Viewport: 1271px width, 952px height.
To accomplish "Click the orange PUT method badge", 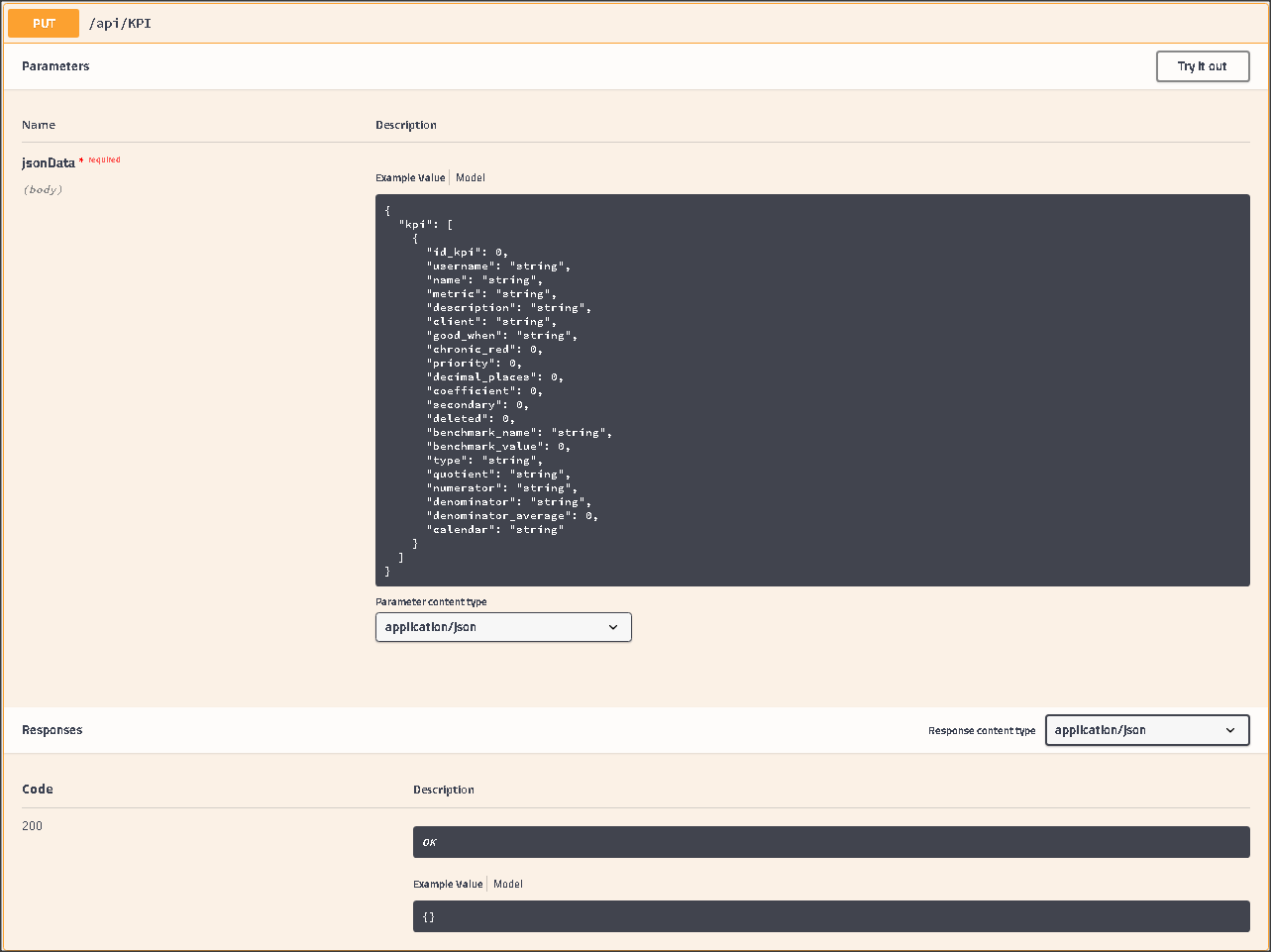I will 44,23.
